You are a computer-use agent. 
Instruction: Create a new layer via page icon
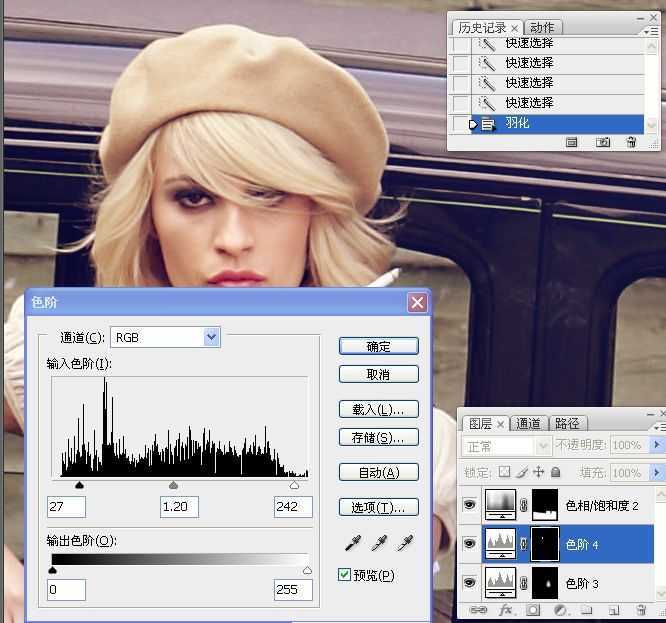pos(614,610)
